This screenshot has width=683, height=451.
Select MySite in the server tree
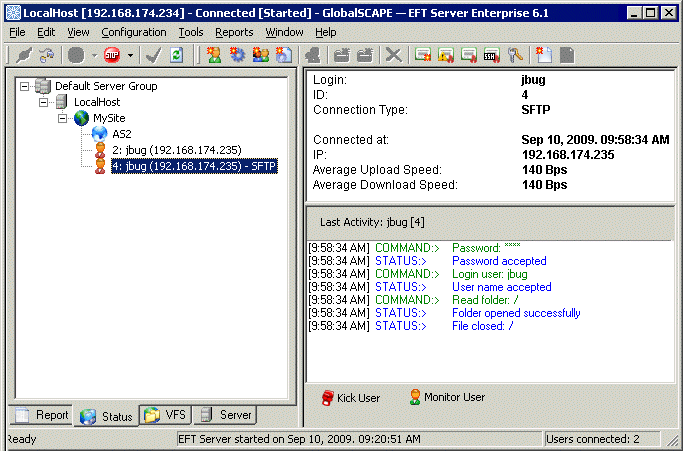click(109, 118)
